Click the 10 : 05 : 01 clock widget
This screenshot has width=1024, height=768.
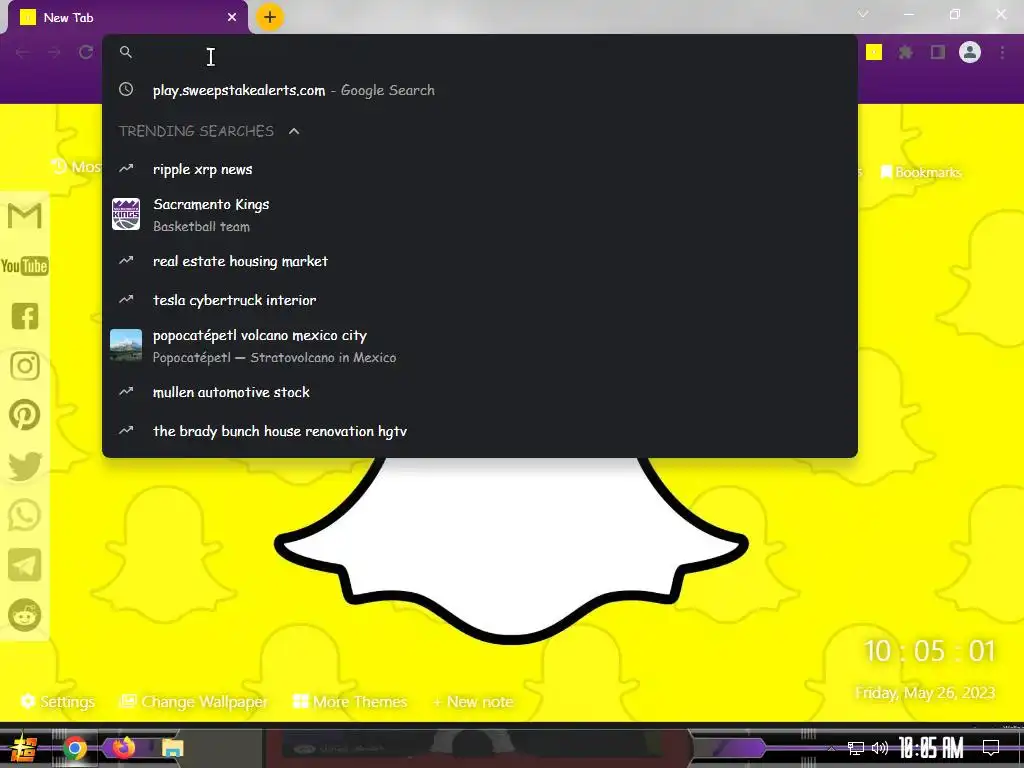pyautogui.click(x=929, y=651)
